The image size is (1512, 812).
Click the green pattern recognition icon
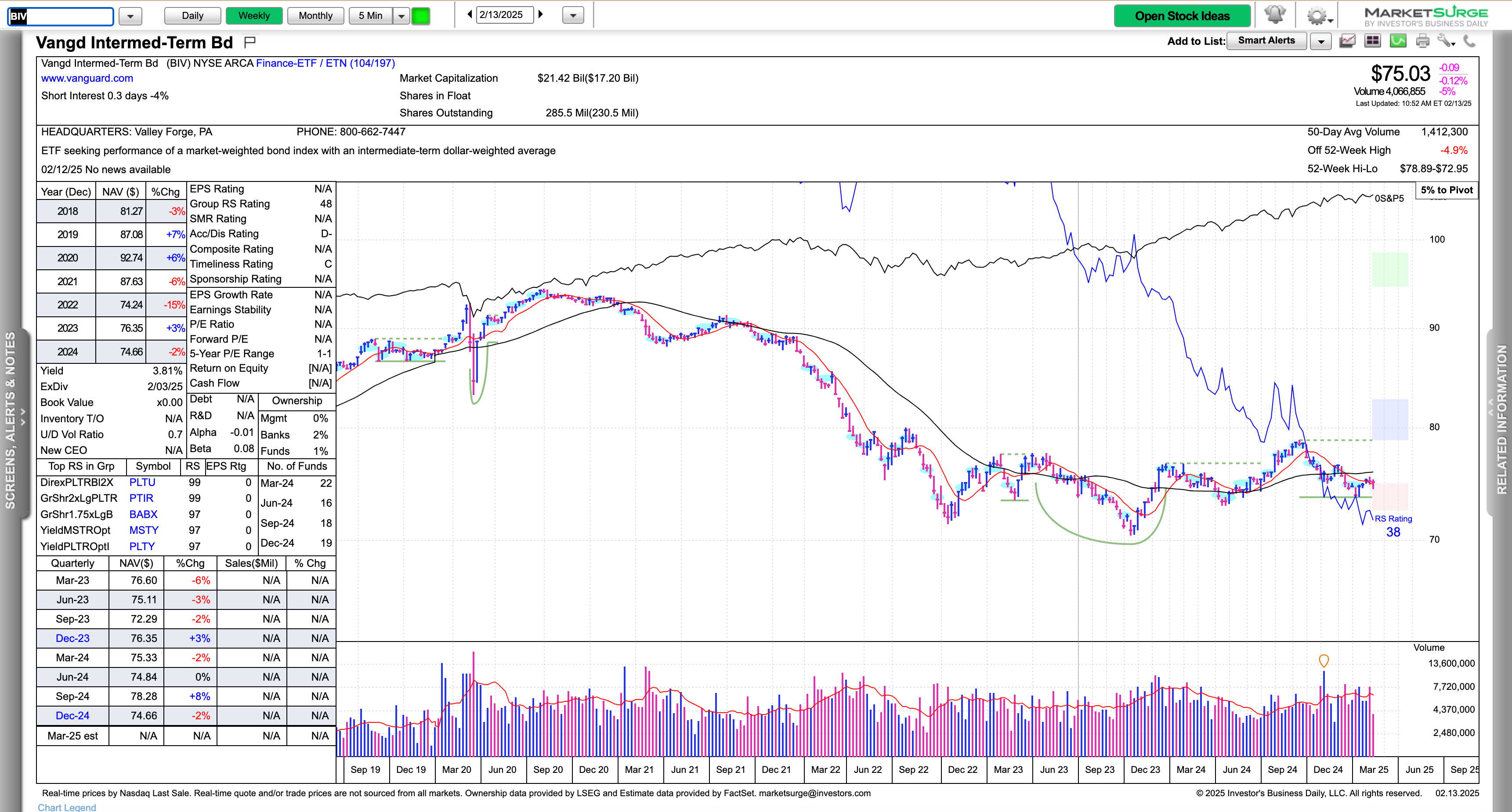pyautogui.click(x=1397, y=41)
